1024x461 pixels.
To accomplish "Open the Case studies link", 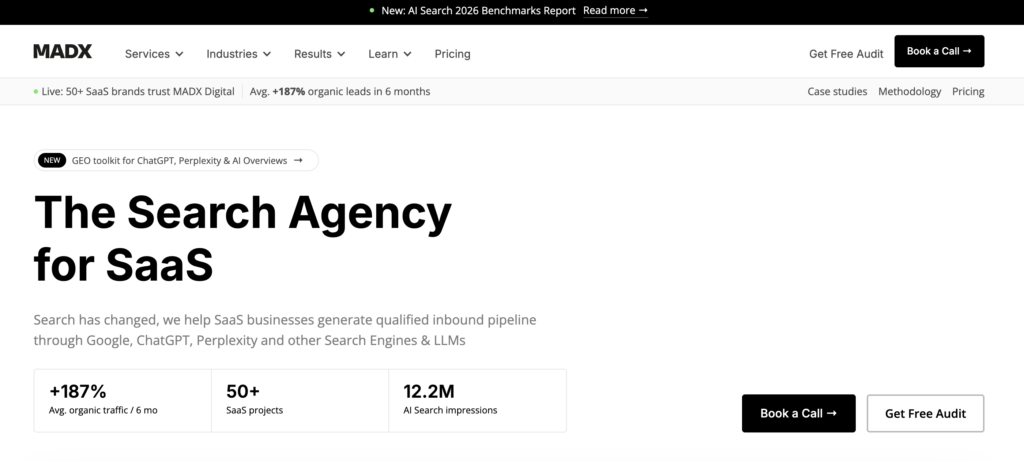I will coord(837,91).
